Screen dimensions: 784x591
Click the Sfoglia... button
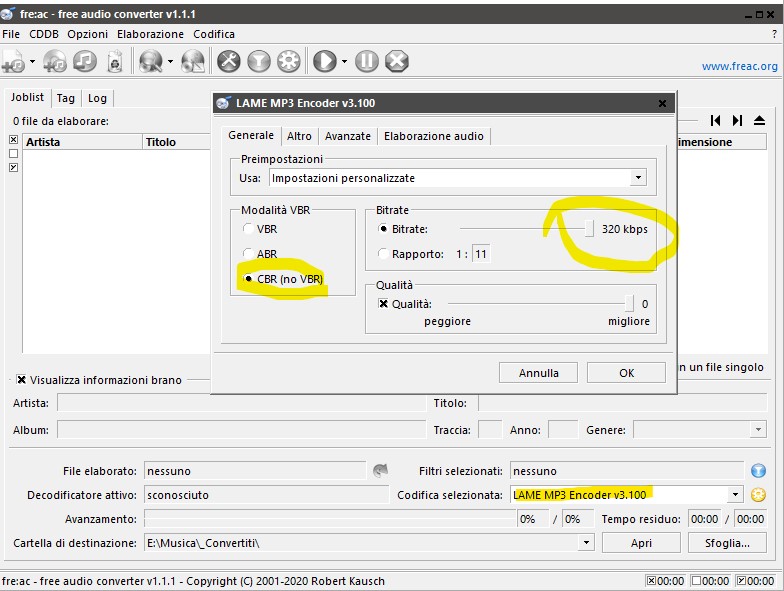[727, 543]
